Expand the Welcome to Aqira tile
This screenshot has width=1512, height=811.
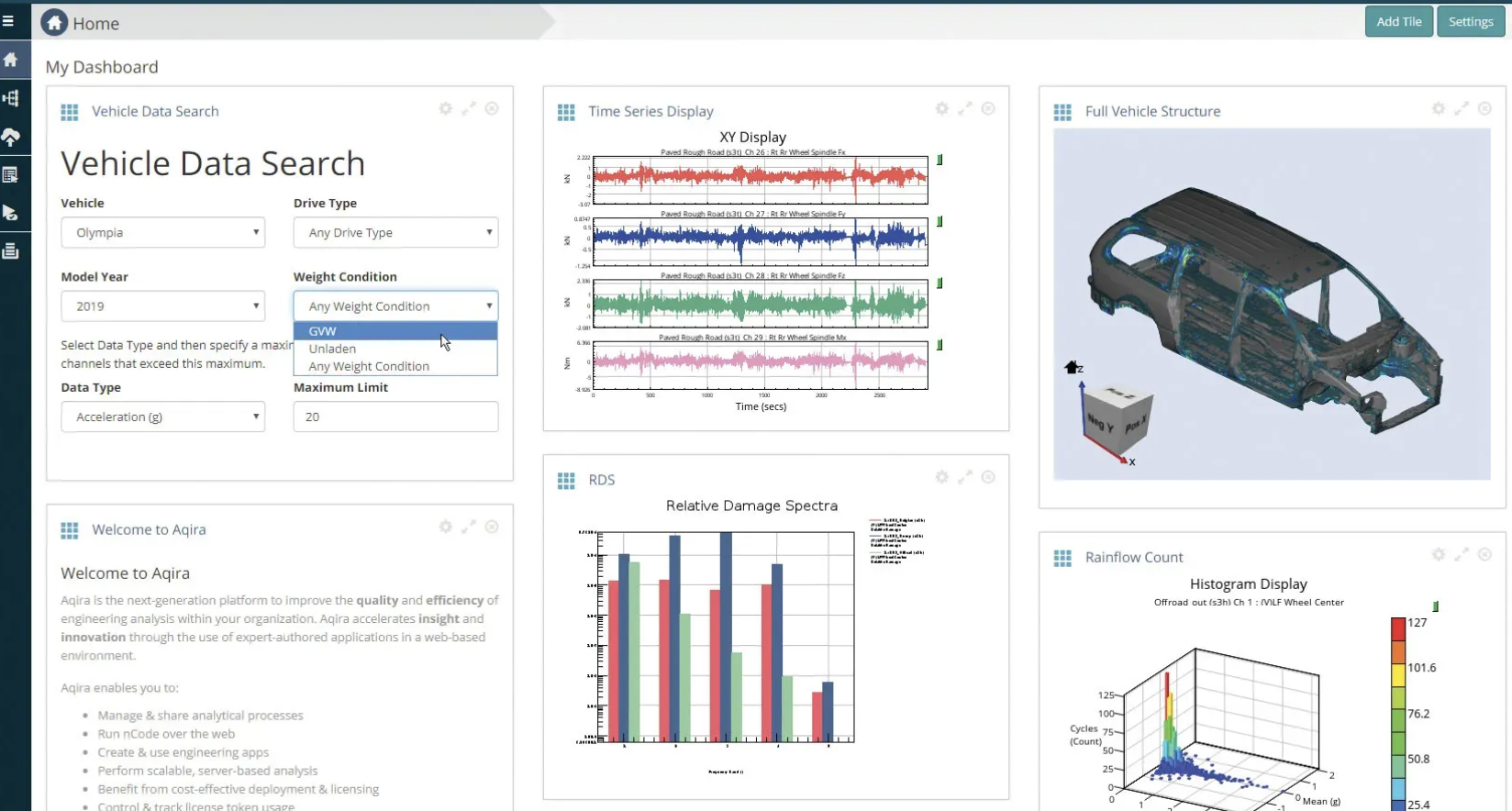469,527
